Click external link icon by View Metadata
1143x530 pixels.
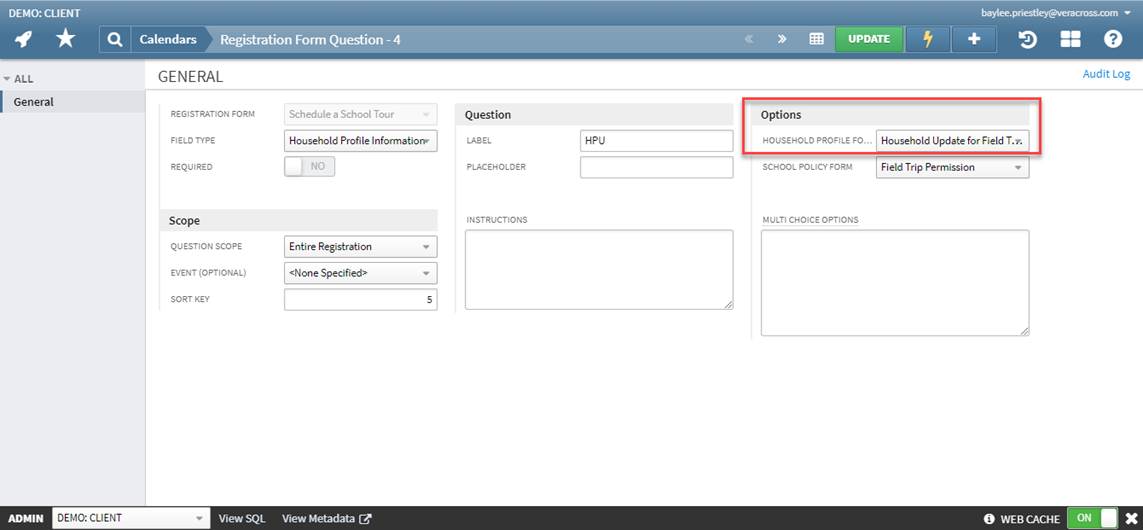366,519
